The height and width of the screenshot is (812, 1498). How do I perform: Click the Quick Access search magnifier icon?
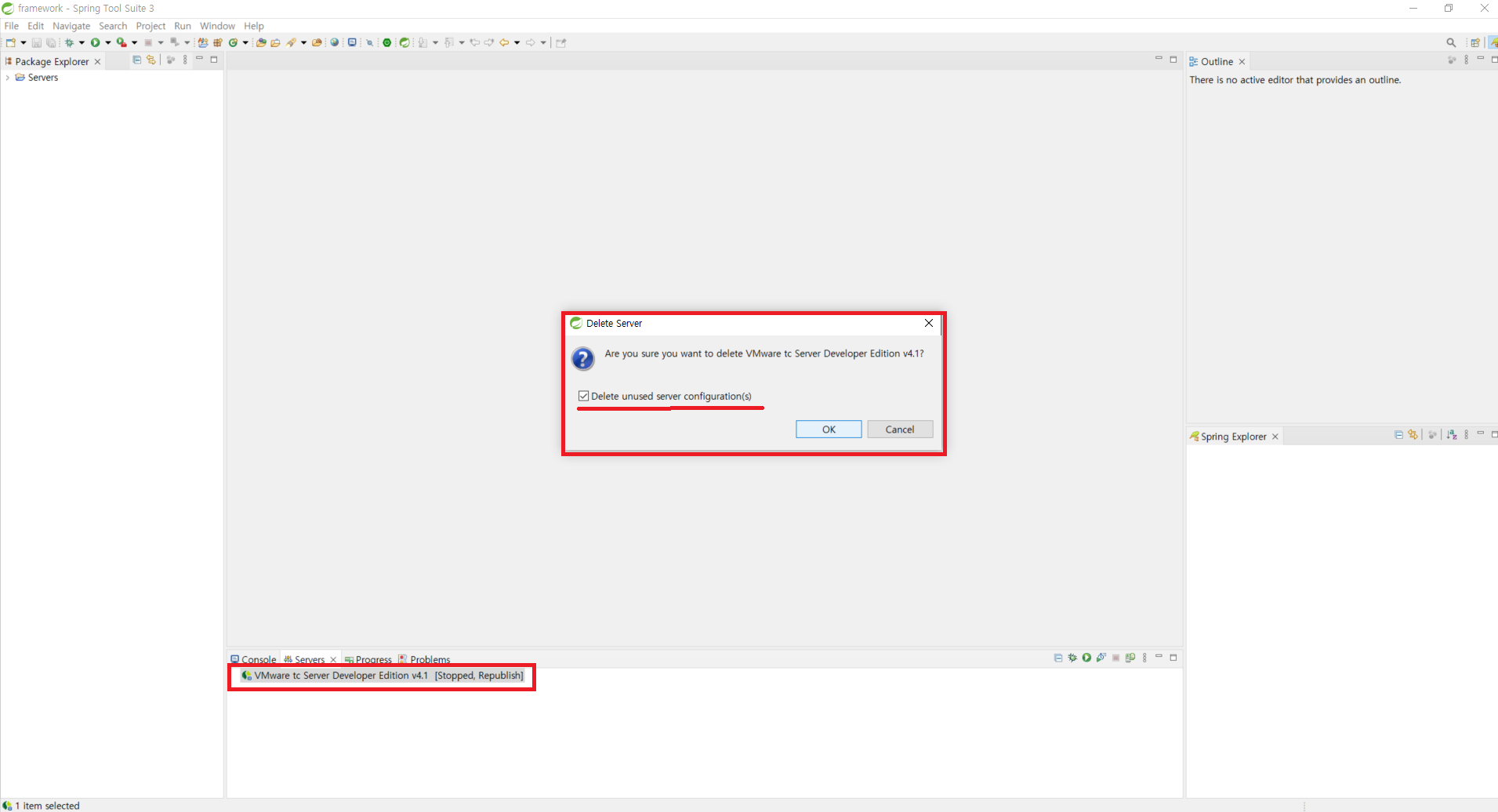click(1451, 42)
